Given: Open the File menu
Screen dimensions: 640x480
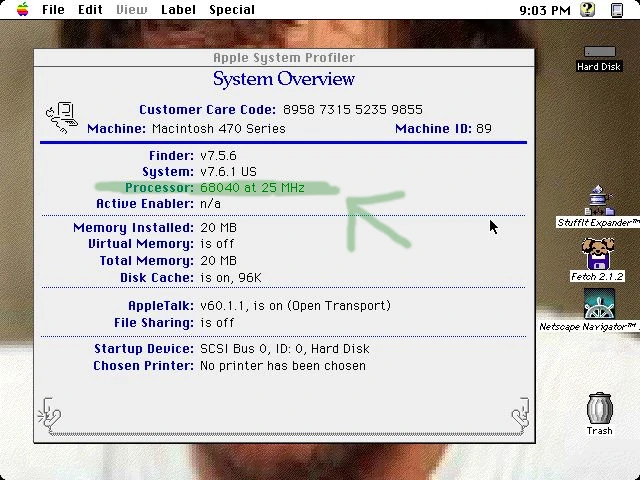Looking at the screenshot, I should (x=53, y=10).
